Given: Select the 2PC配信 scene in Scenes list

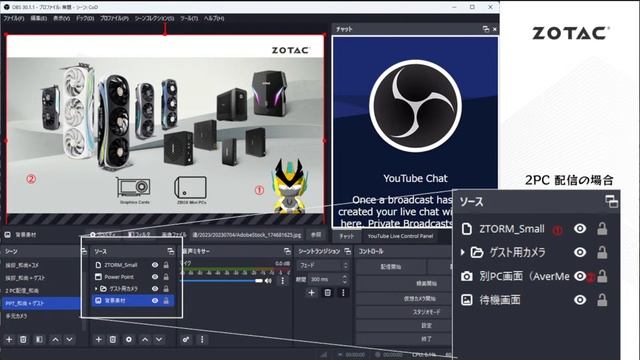Looking at the screenshot, I should click(x=41, y=291).
